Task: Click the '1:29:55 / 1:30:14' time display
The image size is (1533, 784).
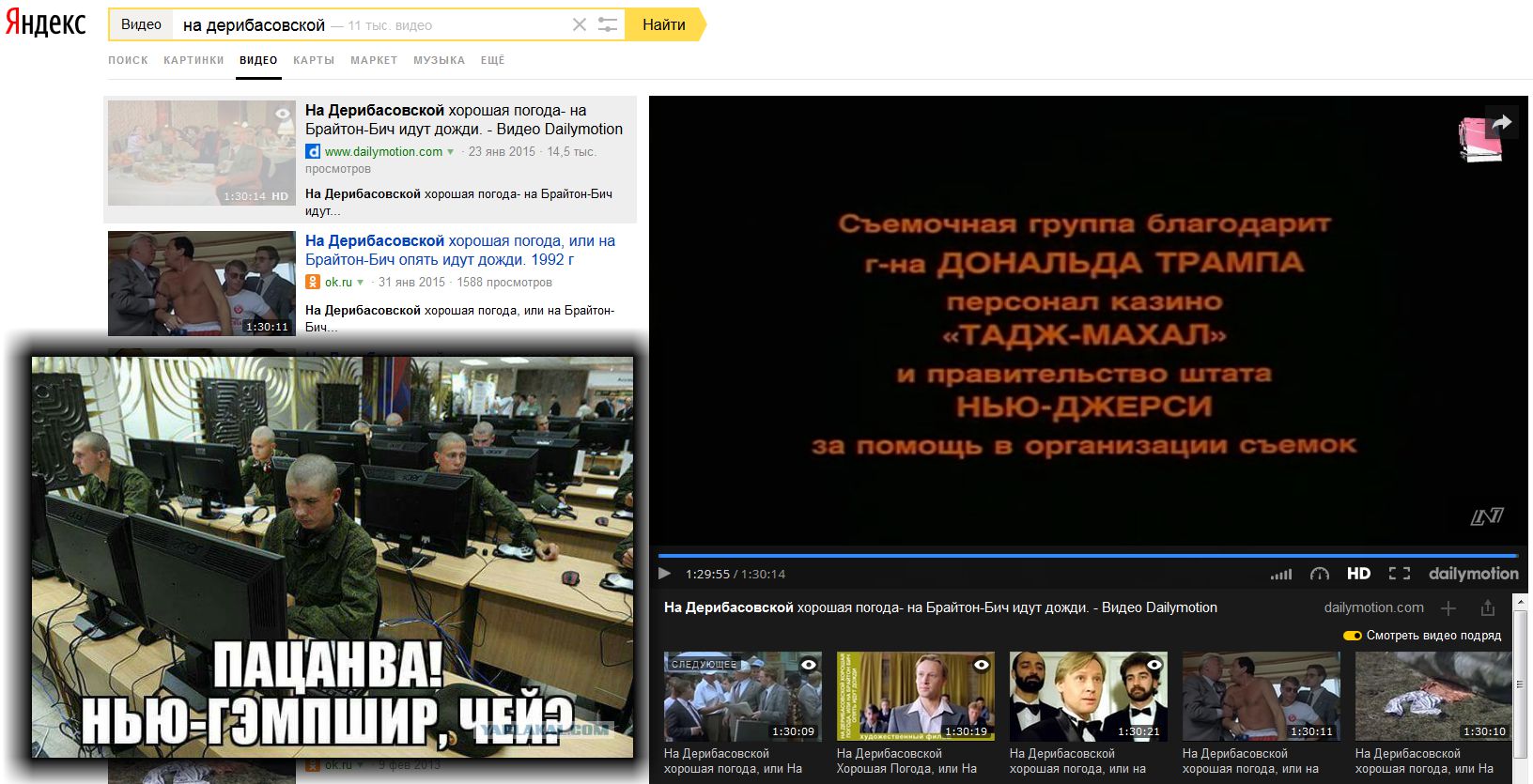Action: [x=736, y=574]
